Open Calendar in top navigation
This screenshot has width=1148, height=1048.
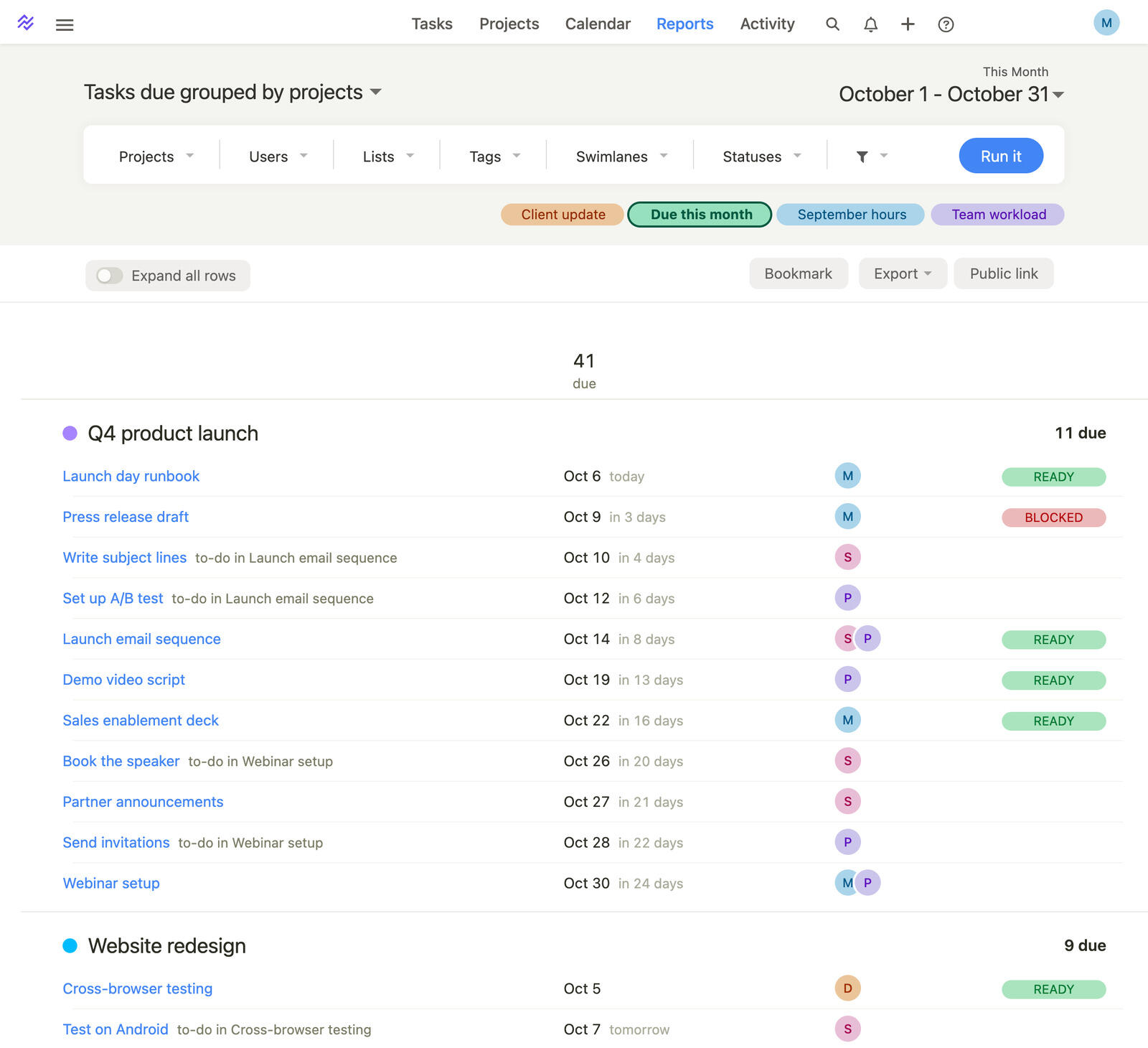tap(598, 24)
